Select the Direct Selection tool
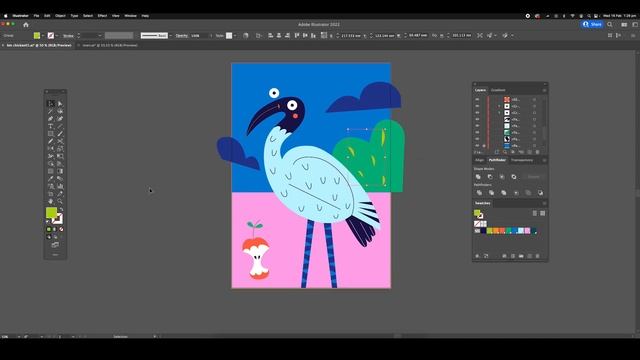Image resolution: width=640 pixels, height=360 pixels. coord(60,104)
